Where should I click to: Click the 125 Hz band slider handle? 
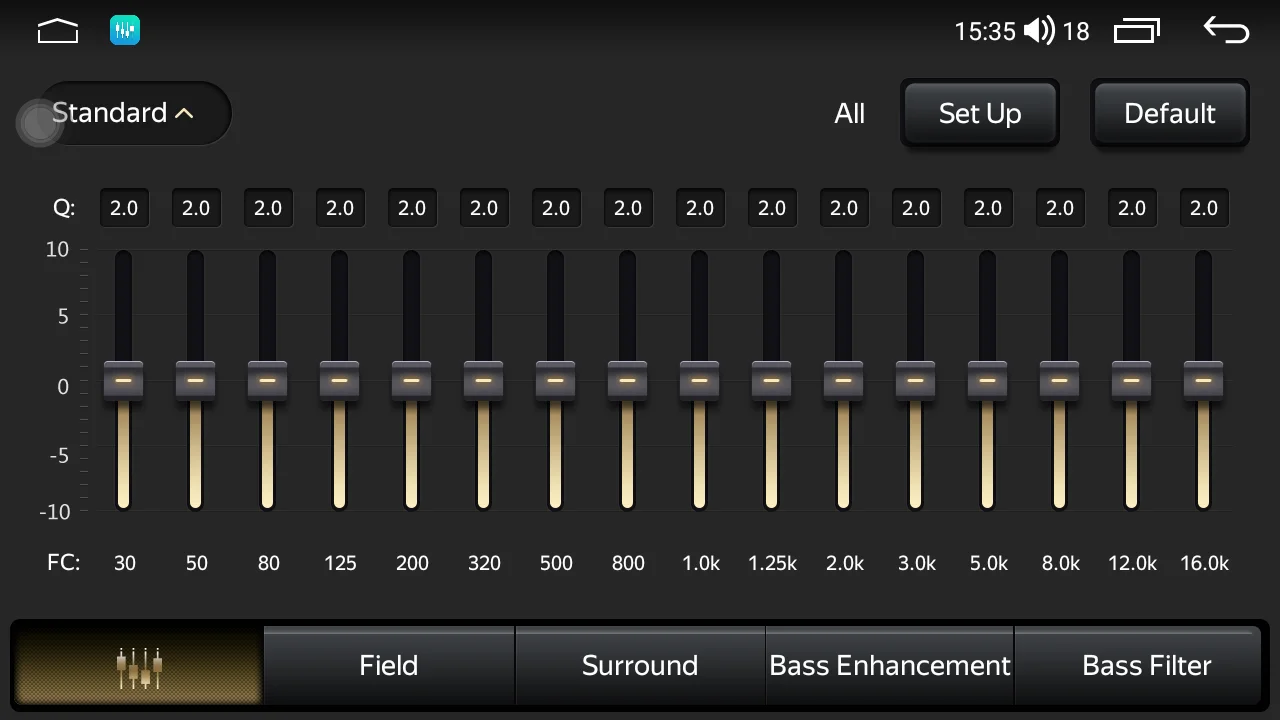(x=340, y=381)
